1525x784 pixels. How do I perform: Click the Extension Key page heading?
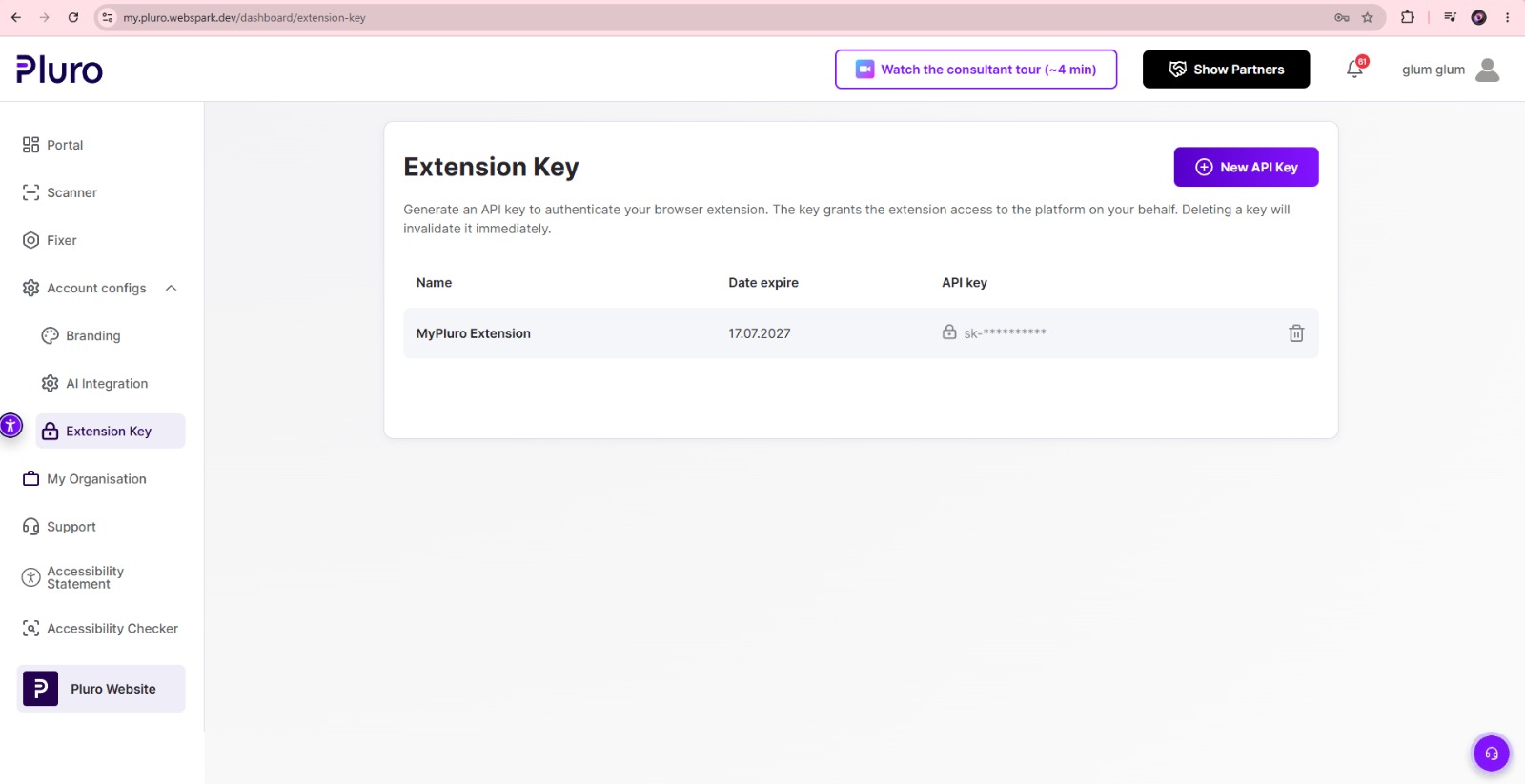pos(491,167)
